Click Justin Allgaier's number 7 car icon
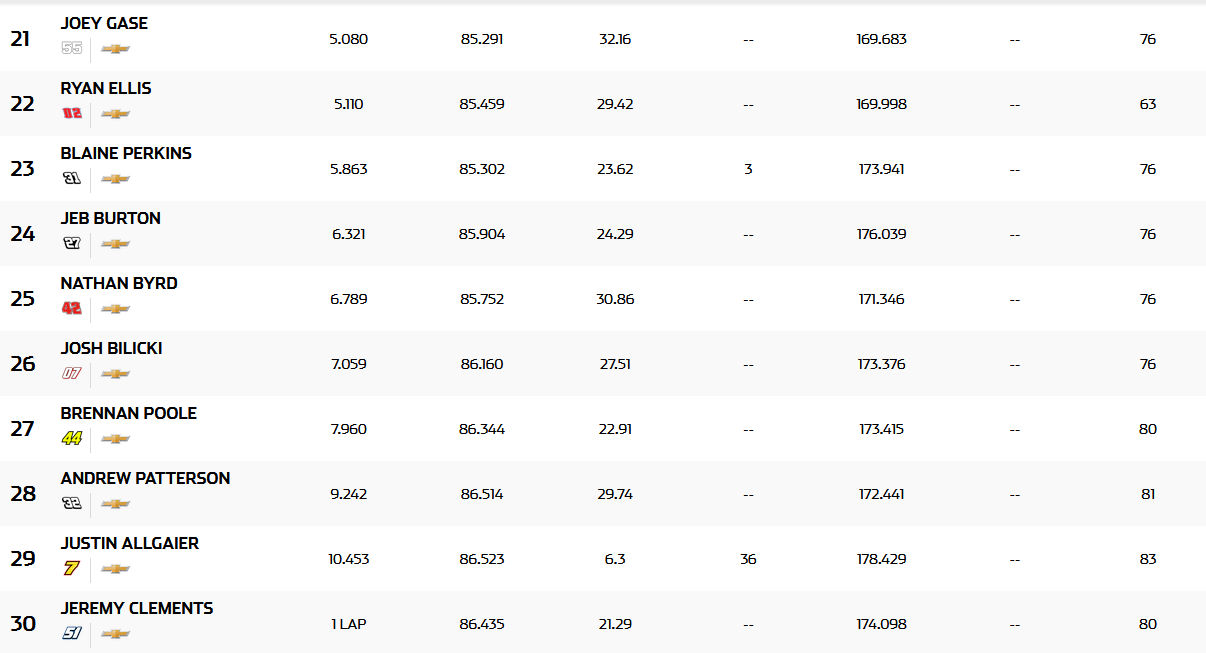Image resolution: width=1206 pixels, height=653 pixels. [x=72, y=568]
